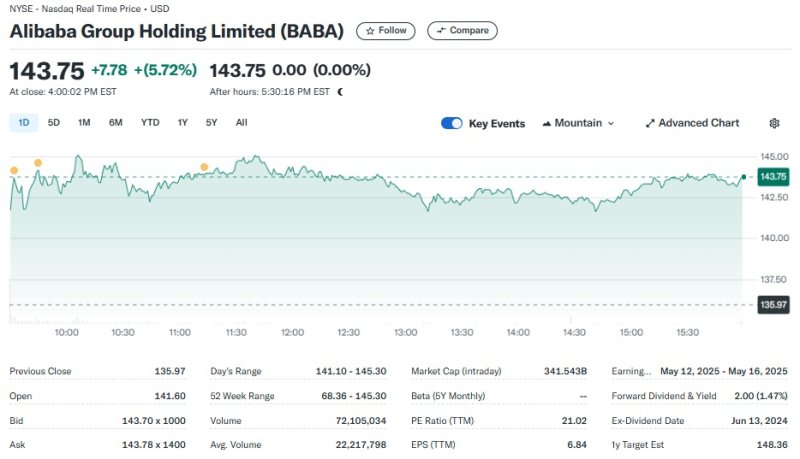800x459 pixels.
Task: Show the All time range
Action: [x=241, y=123]
